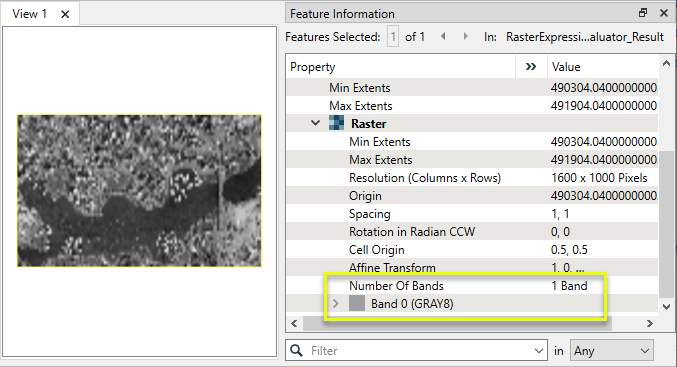Select the Cell Origin row
This screenshot has height=367, width=677.
point(472,250)
